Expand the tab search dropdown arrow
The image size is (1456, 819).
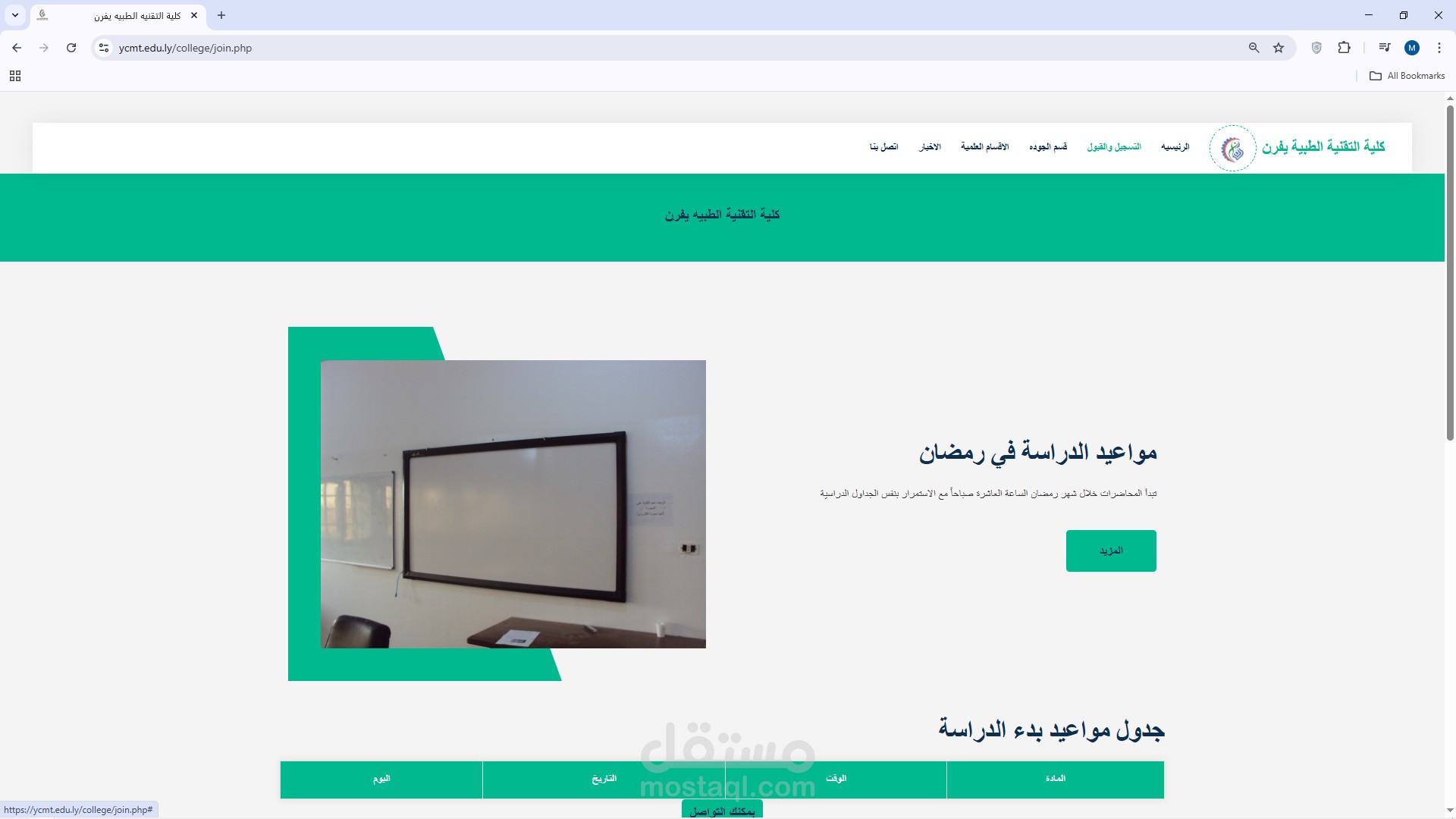(x=15, y=15)
